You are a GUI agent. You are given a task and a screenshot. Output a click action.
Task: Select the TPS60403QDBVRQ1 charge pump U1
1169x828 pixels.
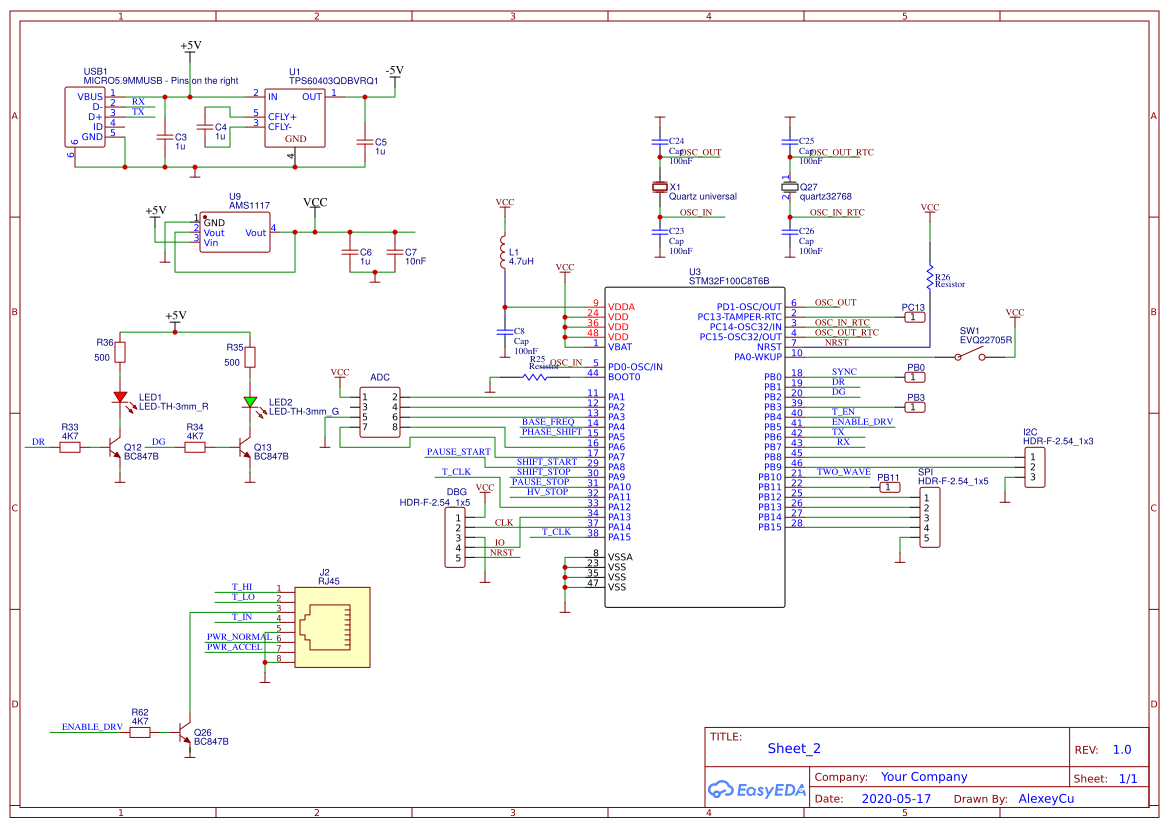296,115
